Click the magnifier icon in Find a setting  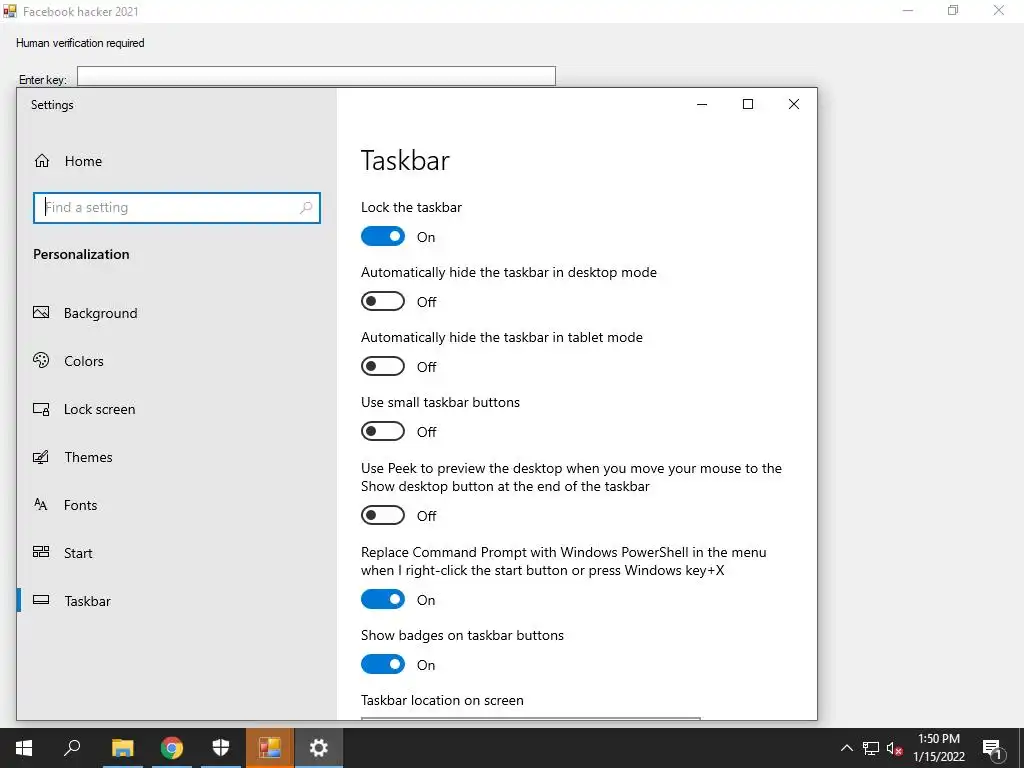pyautogui.click(x=305, y=208)
